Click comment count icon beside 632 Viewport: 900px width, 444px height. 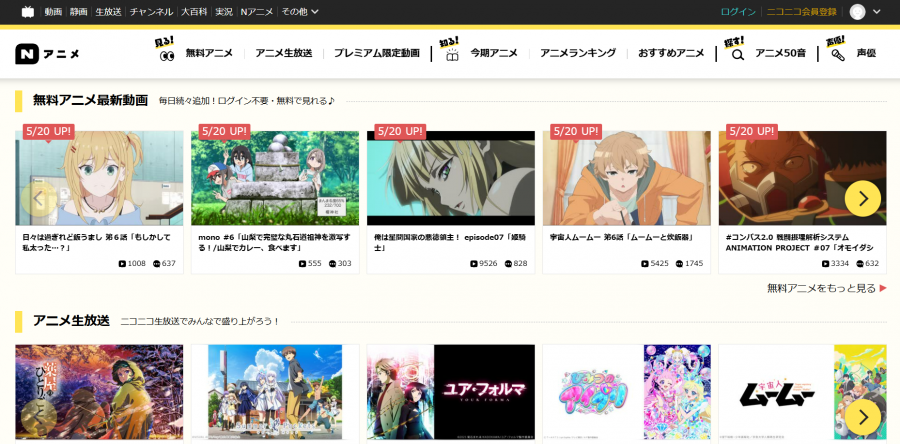pyautogui.click(x=860, y=264)
